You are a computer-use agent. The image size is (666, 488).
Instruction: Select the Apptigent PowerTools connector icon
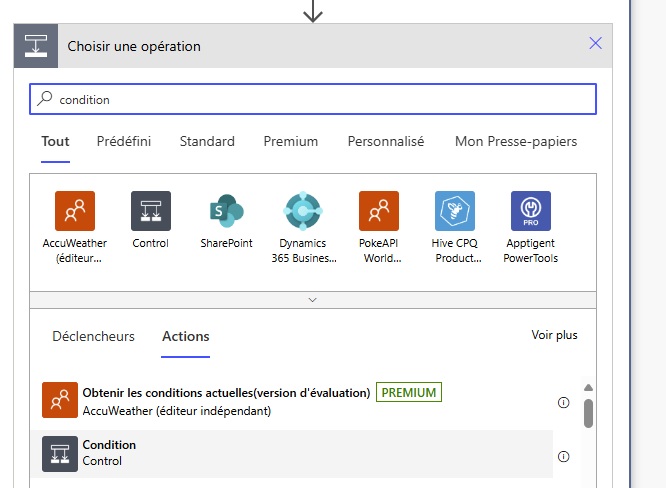pos(530,211)
